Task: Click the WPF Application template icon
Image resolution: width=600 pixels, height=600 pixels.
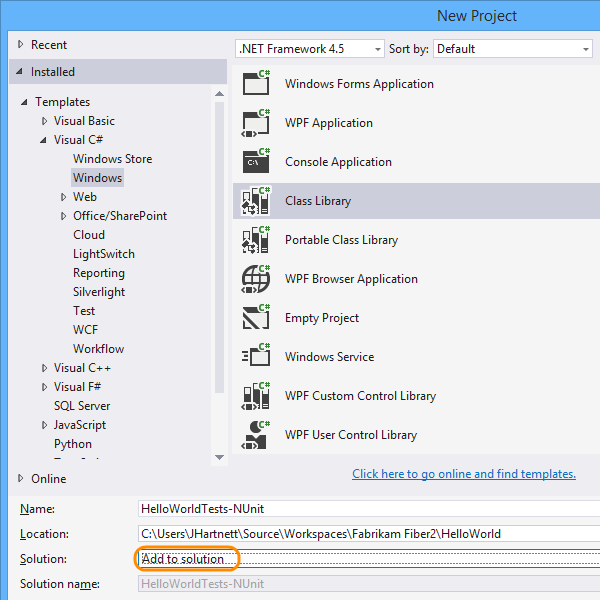Action: tap(257, 123)
